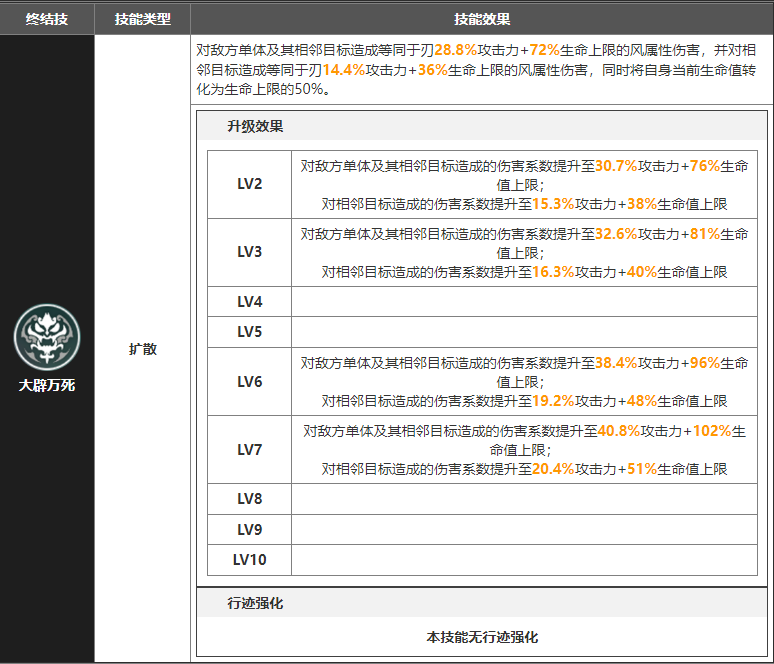Click the 大辟万死 skill icon

[47, 336]
